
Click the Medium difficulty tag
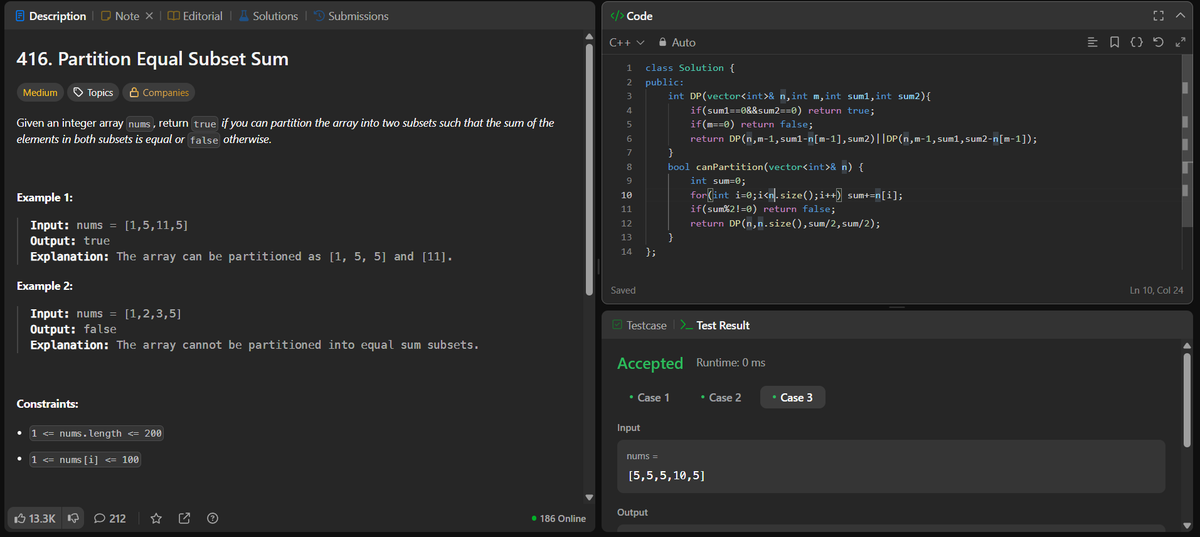[x=41, y=92]
